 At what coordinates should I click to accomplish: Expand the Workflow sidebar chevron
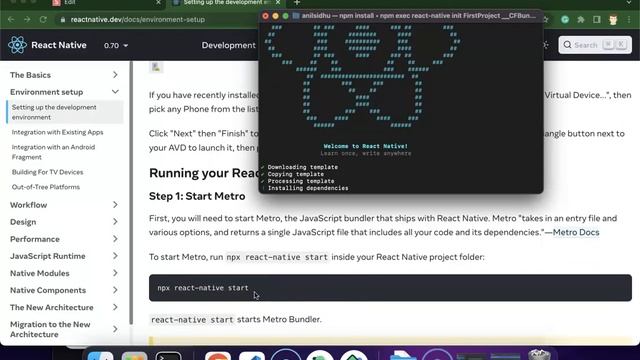coord(115,204)
